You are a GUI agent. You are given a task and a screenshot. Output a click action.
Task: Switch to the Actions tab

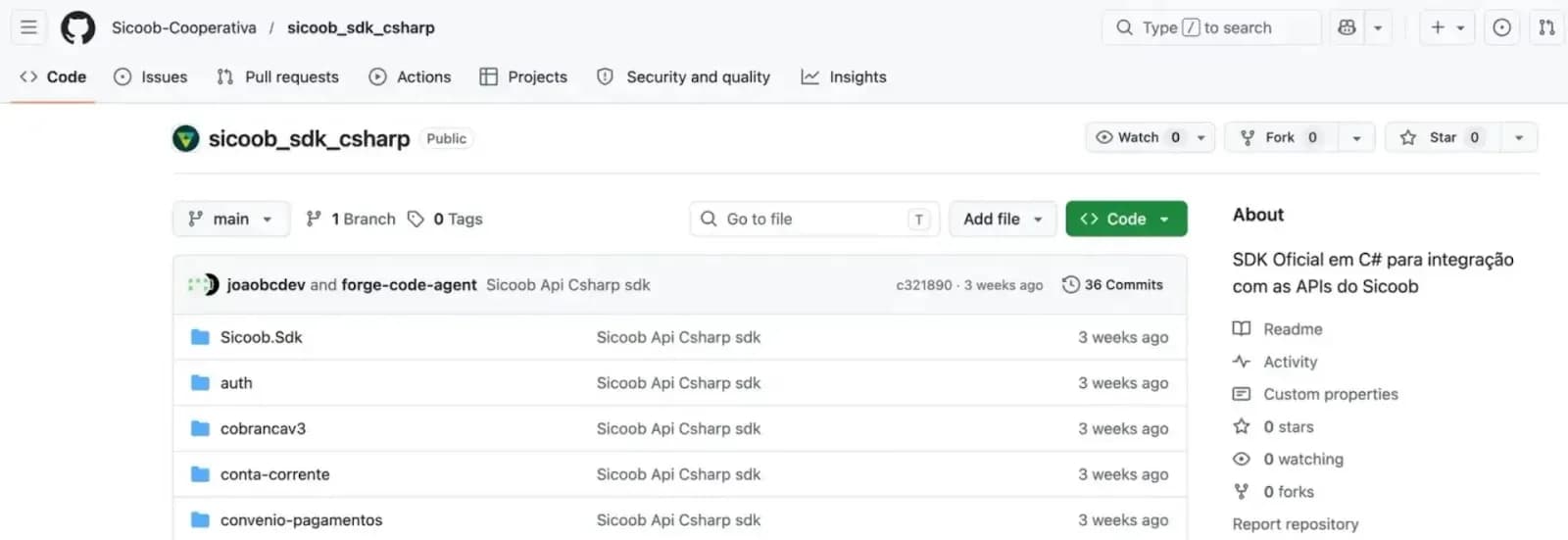[x=410, y=76]
